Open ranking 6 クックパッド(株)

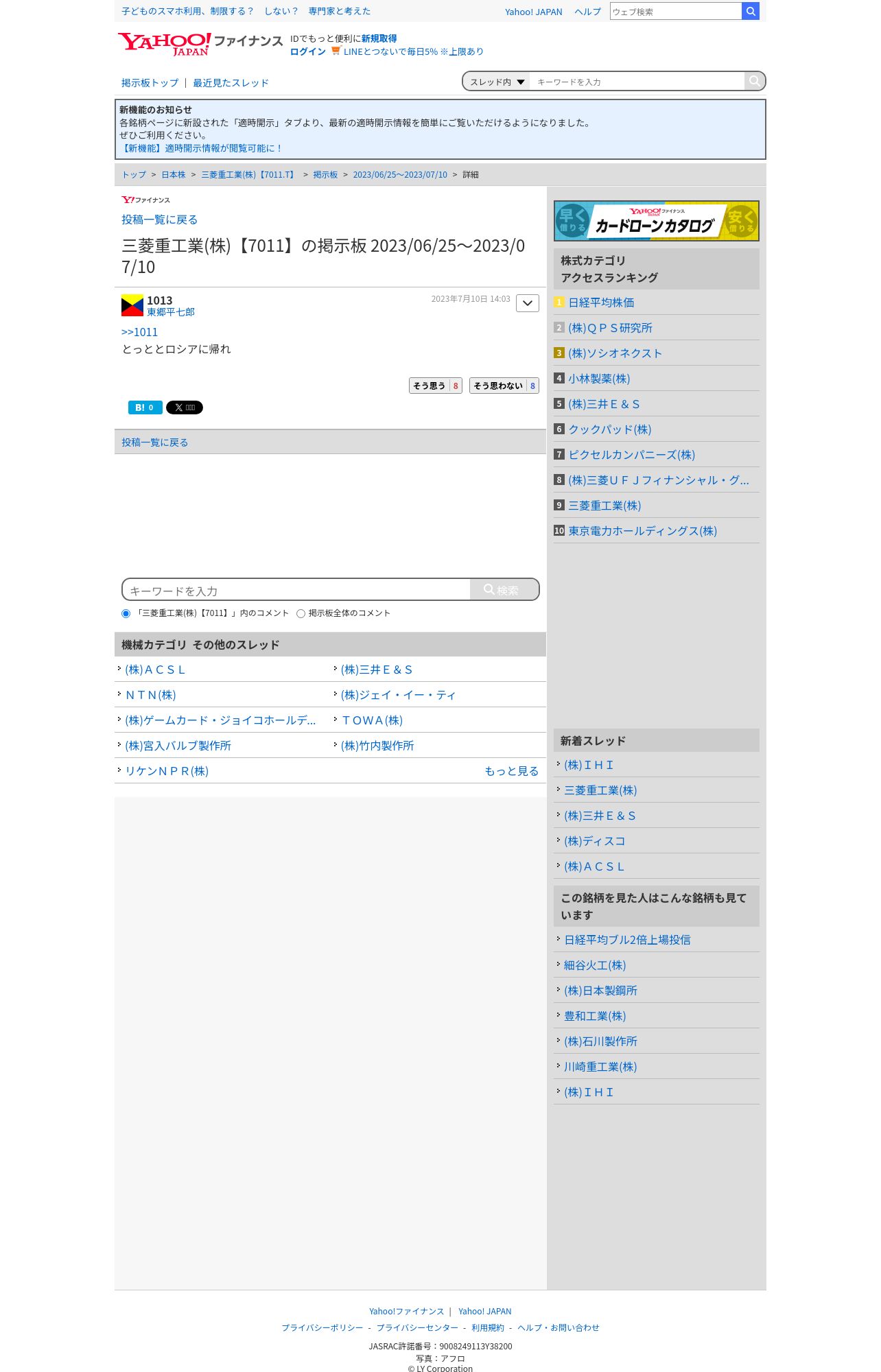tap(610, 429)
